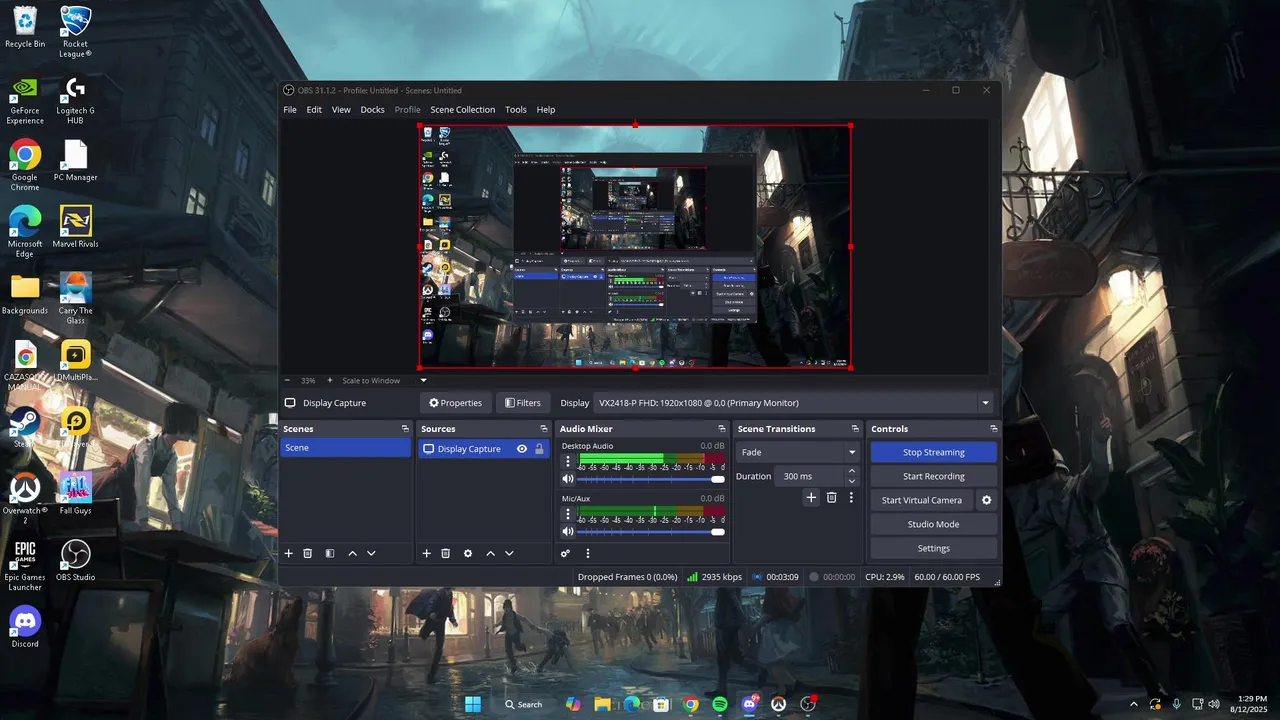Mute Desktop Audio speaker icon

[568, 479]
